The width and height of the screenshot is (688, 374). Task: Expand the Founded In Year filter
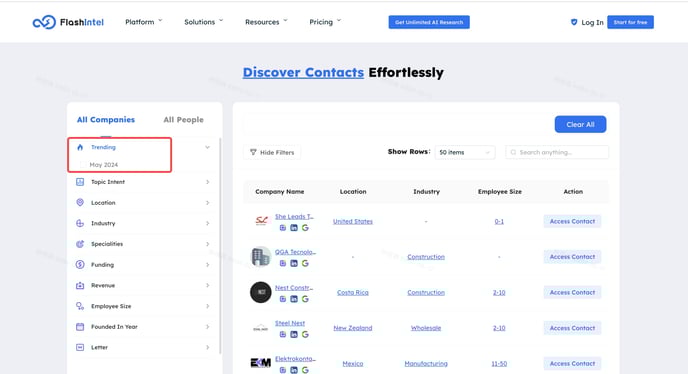coord(208,327)
